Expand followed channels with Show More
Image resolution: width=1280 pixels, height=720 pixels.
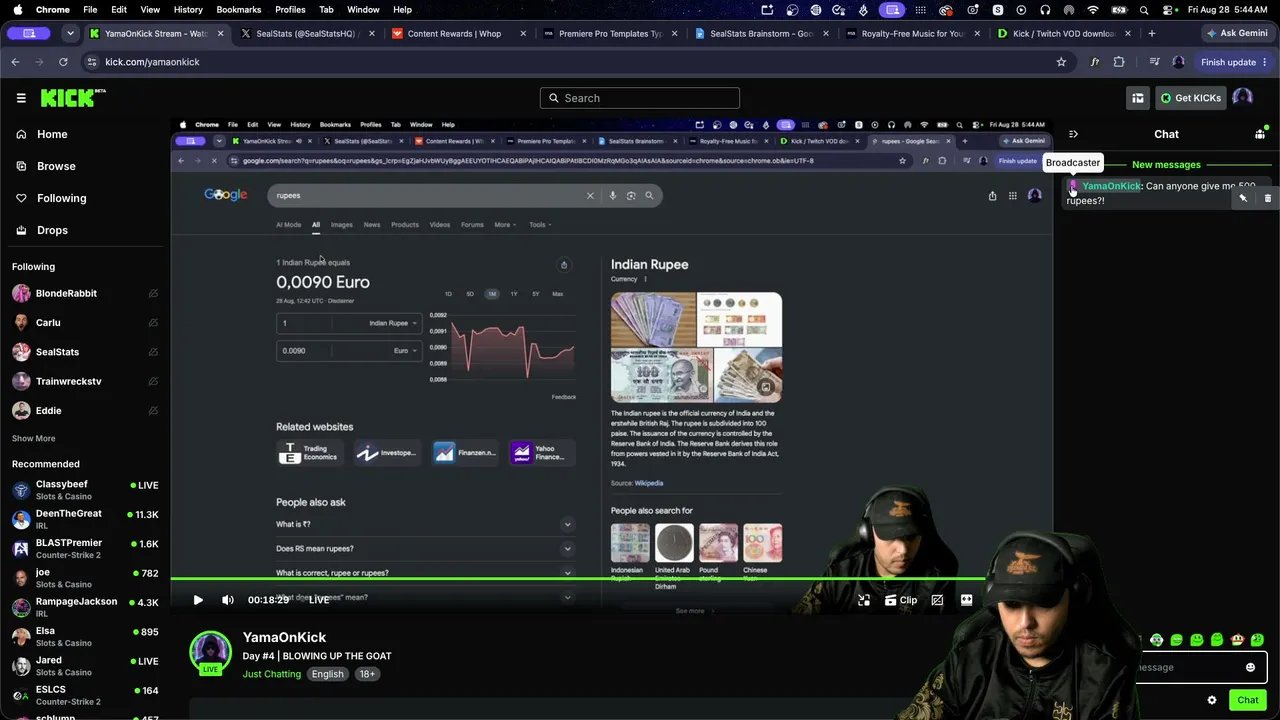(x=33, y=438)
